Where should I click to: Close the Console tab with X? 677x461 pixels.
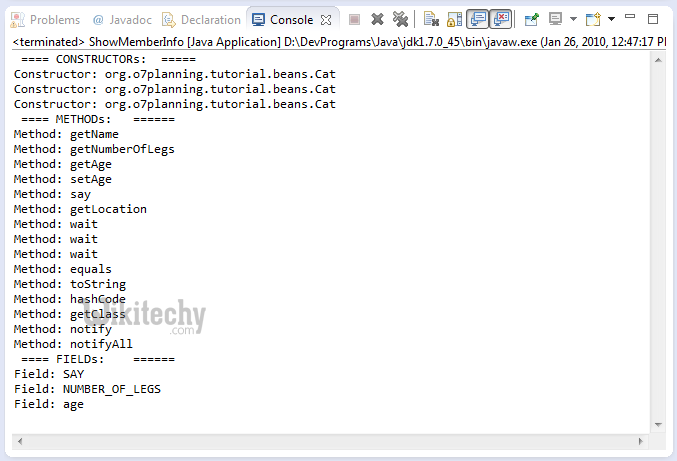click(x=326, y=19)
